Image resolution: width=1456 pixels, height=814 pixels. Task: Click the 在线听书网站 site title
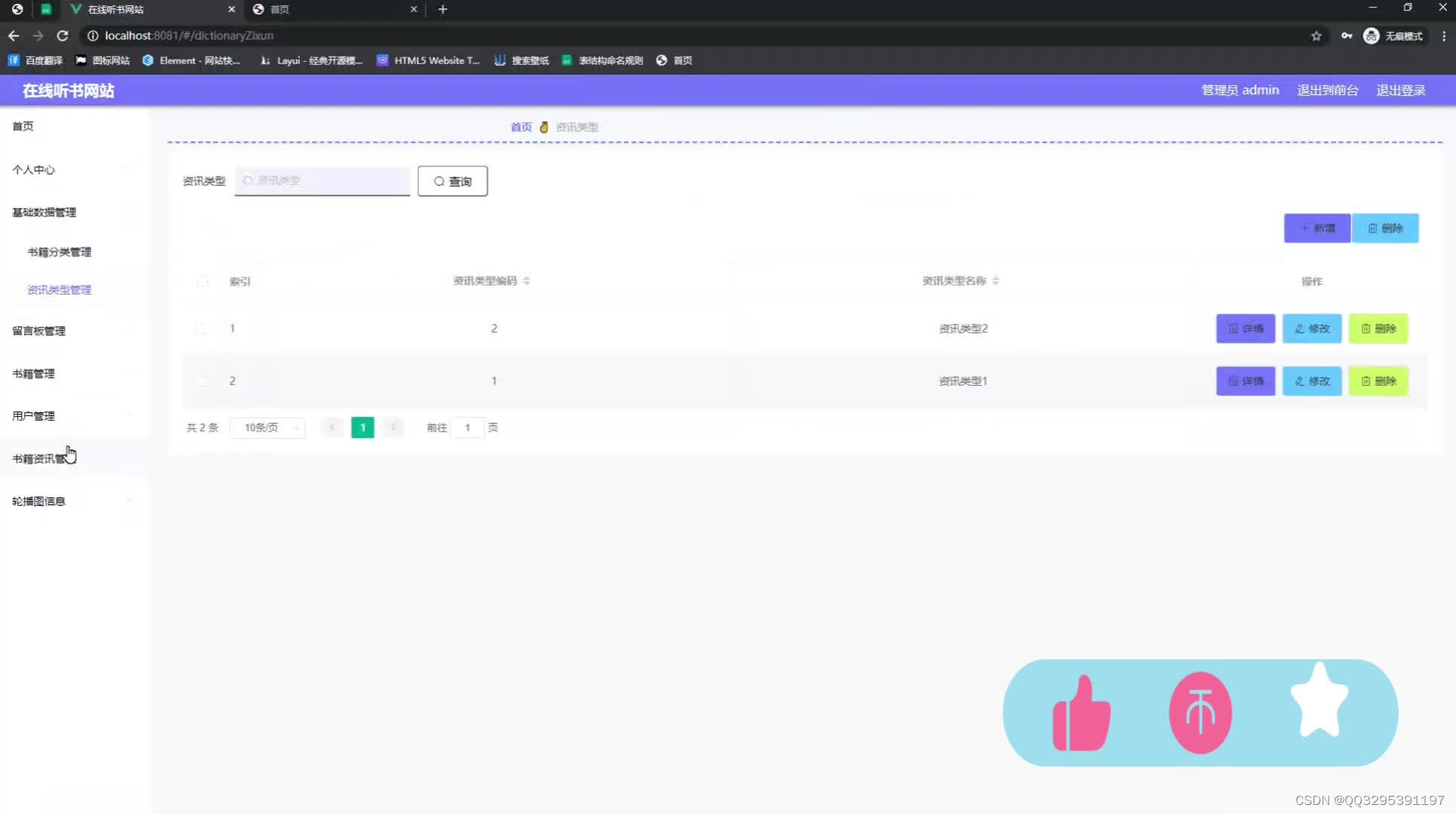(x=68, y=91)
